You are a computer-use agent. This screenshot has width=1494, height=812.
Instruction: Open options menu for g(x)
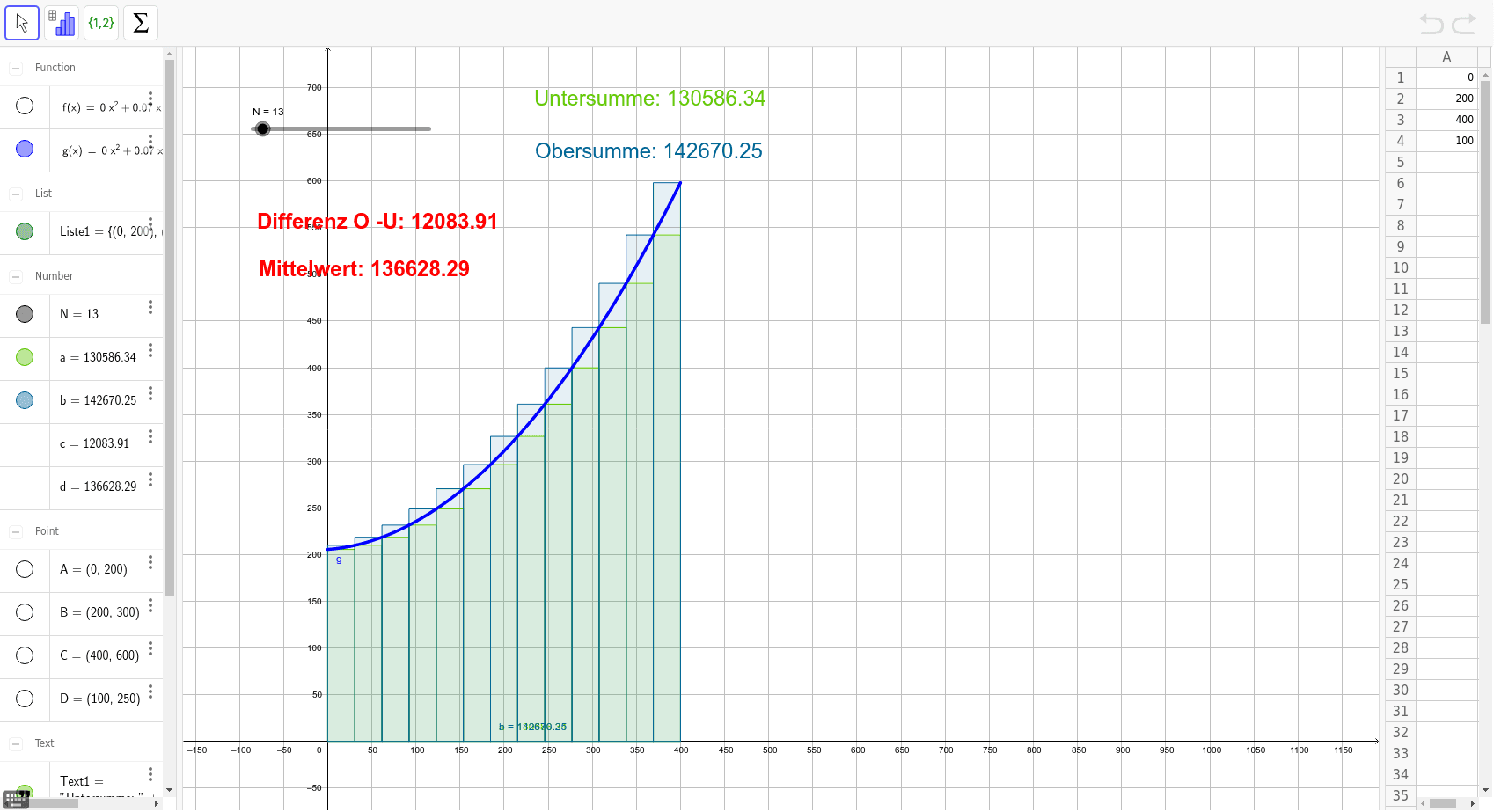pyautogui.click(x=150, y=142)
